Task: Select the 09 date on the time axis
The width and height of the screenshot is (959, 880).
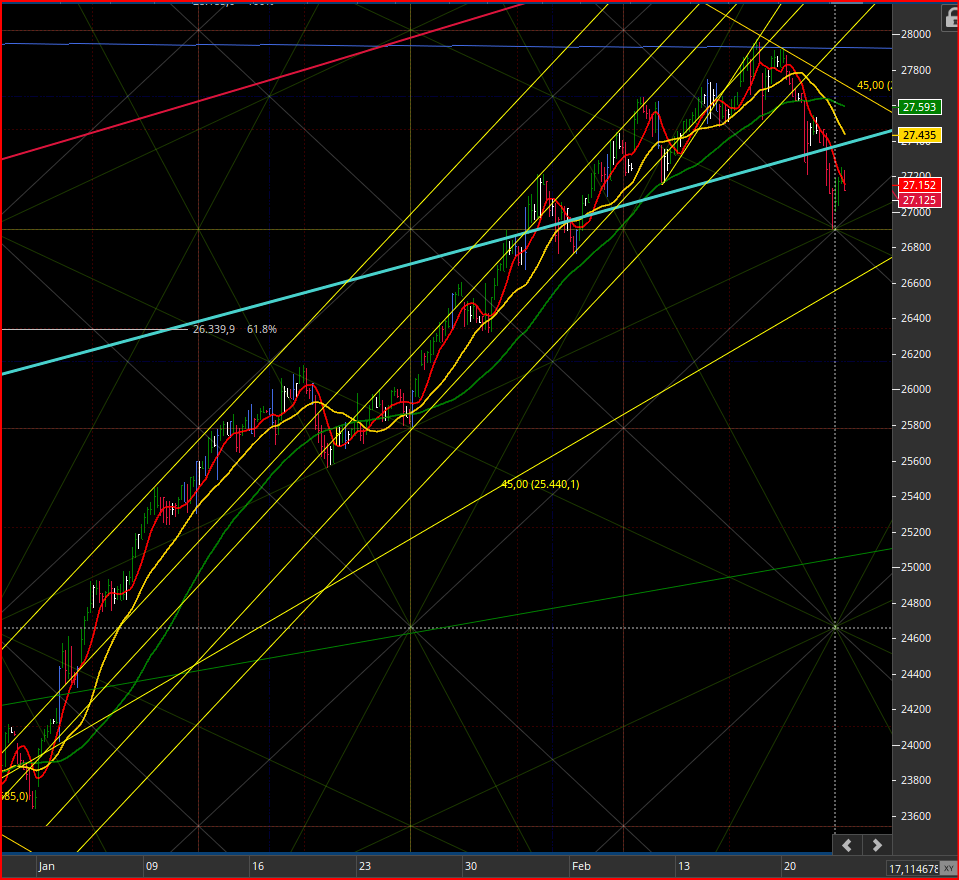Action: (152, 866)
